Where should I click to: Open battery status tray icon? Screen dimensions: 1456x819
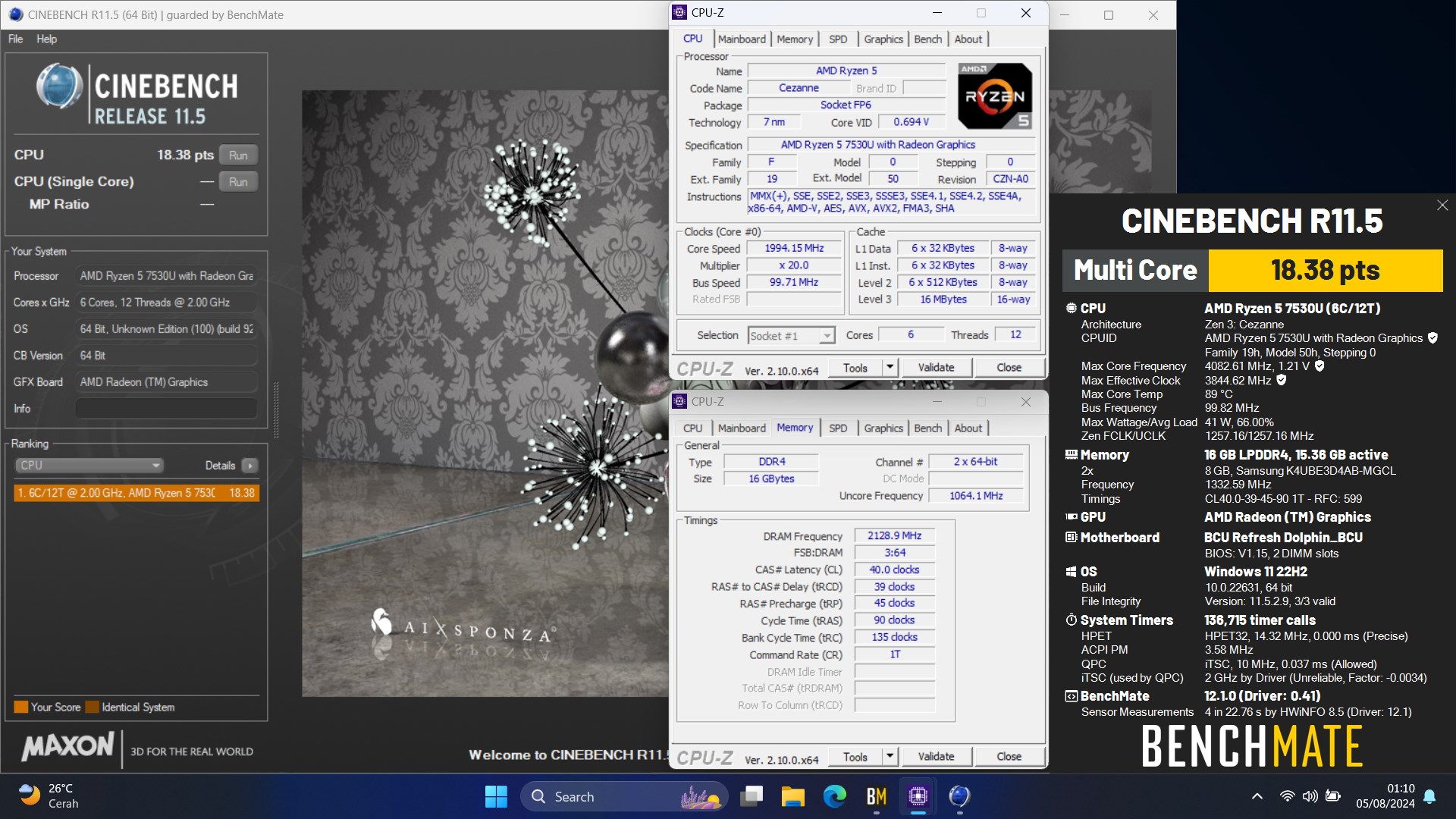click(1332, 796)
